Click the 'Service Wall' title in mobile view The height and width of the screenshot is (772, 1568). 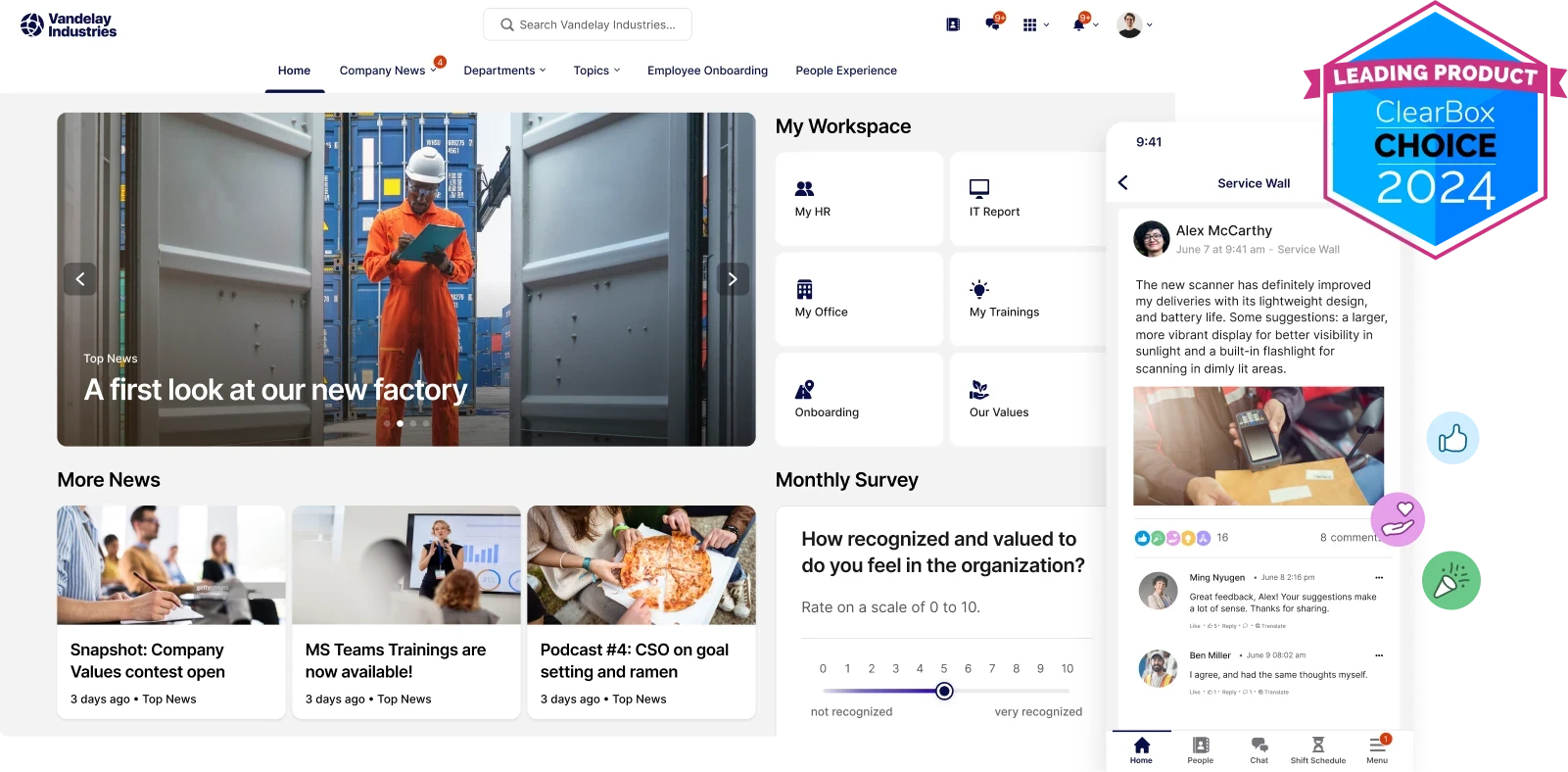1254,183
